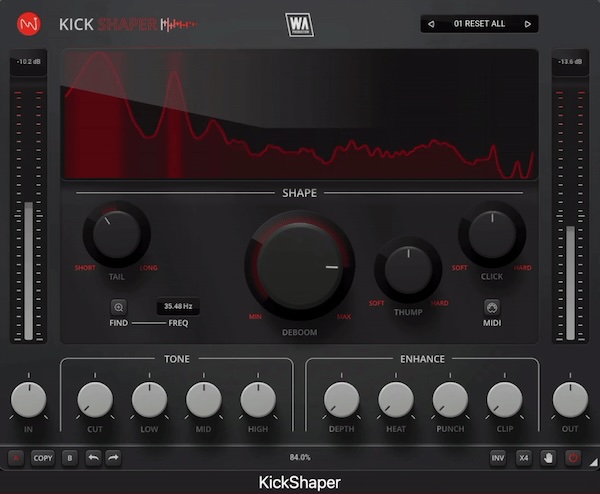Toggle the INV button
The image size is (600, 494).
(498, 458)
